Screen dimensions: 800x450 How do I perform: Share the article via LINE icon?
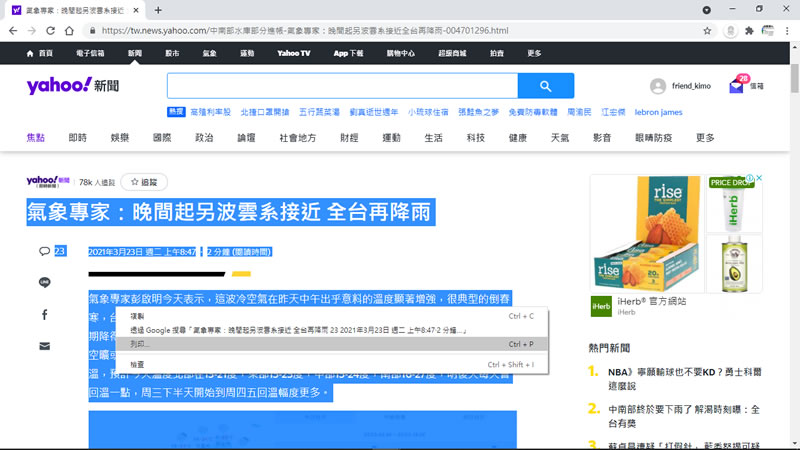(x=45, y=282)
